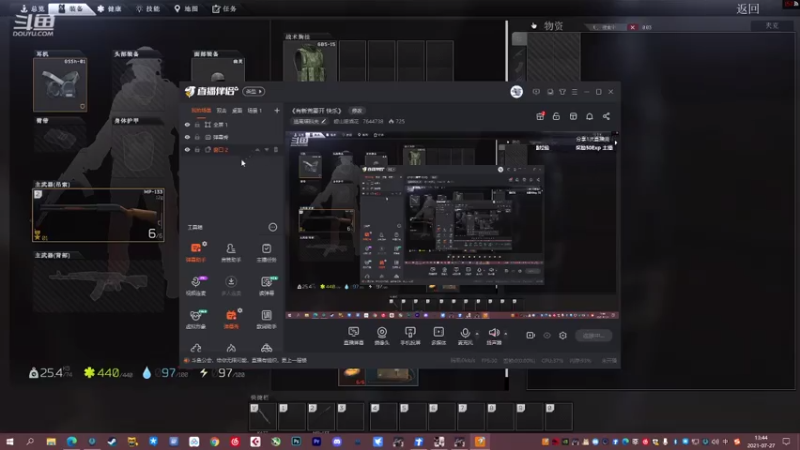
Task: Open the danmaku reader tool with NEW badge
Action: (x=266, y=286)
